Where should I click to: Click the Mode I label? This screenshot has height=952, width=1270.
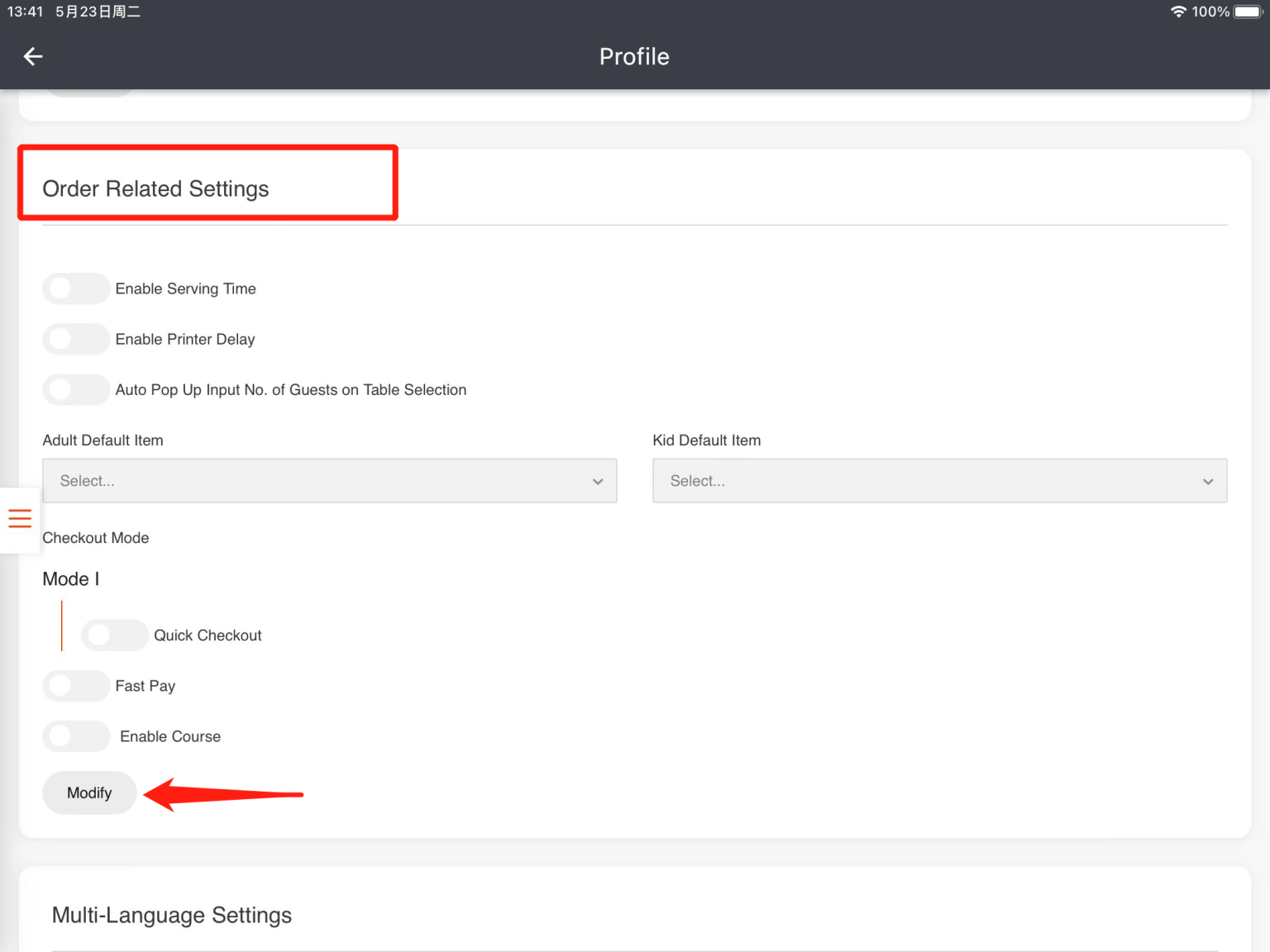70,578
